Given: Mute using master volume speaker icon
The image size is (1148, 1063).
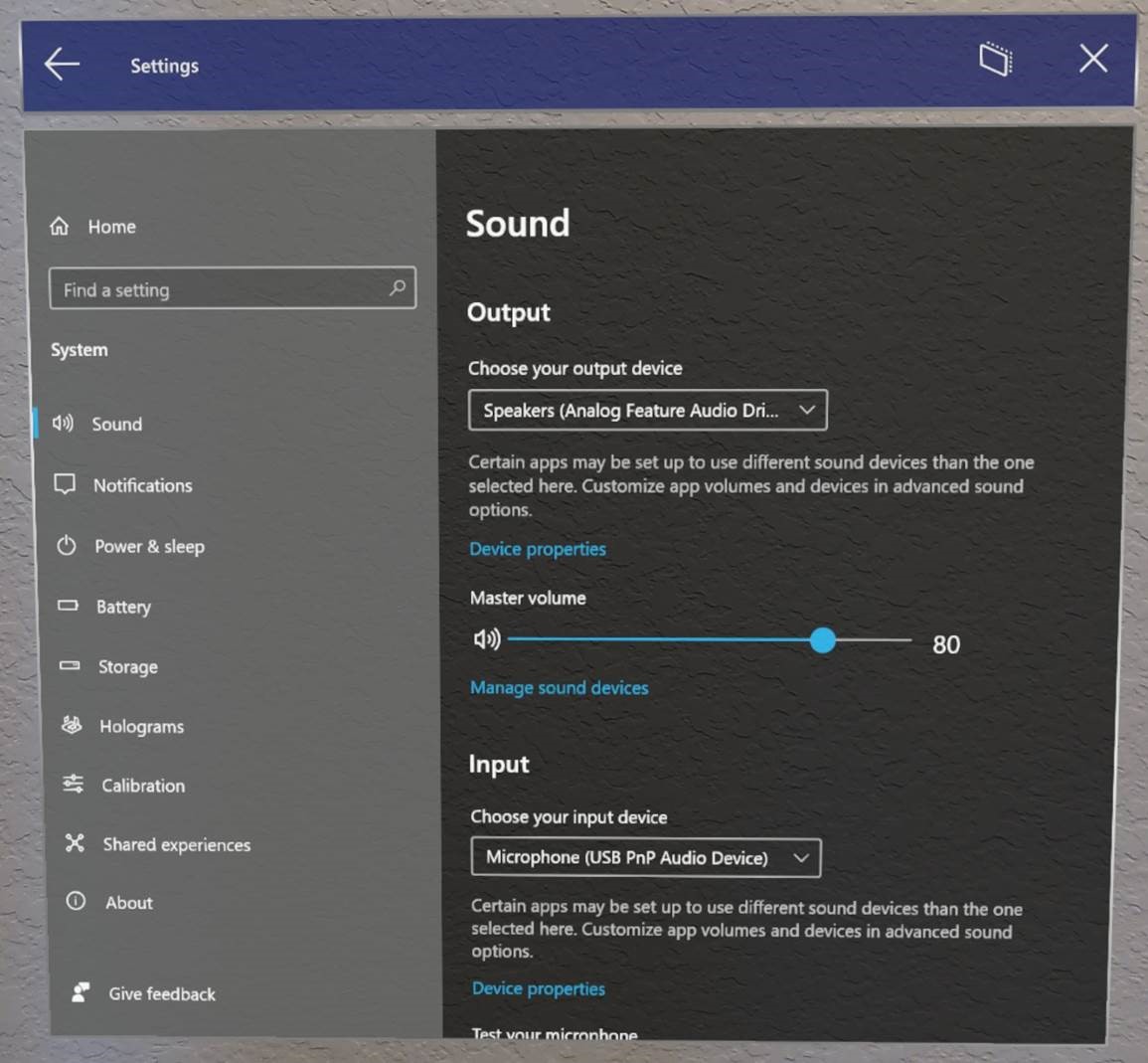Looking at the screenshot, I should coord(486,639).
